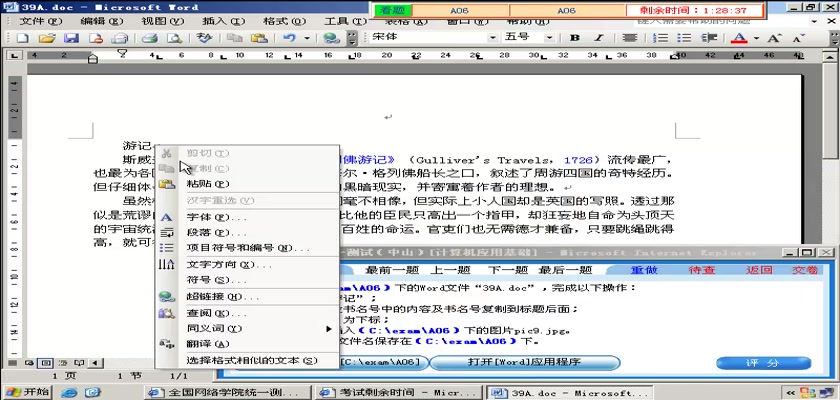The image size is (840, 400).
Task: Open the Windows 开始 start button
Action: coord(26,392)
